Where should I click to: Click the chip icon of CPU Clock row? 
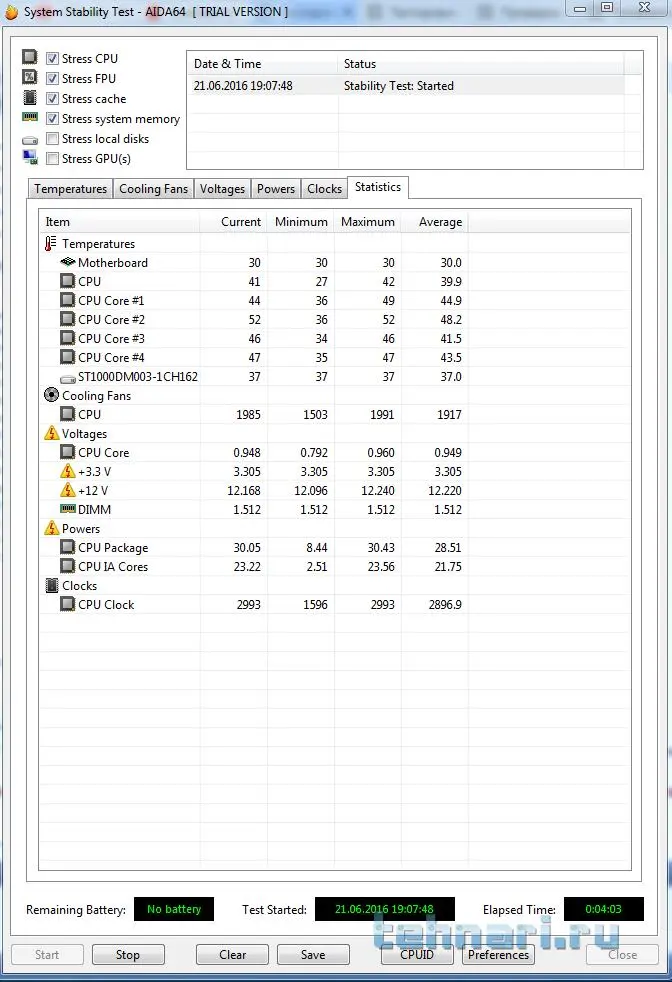67,604
